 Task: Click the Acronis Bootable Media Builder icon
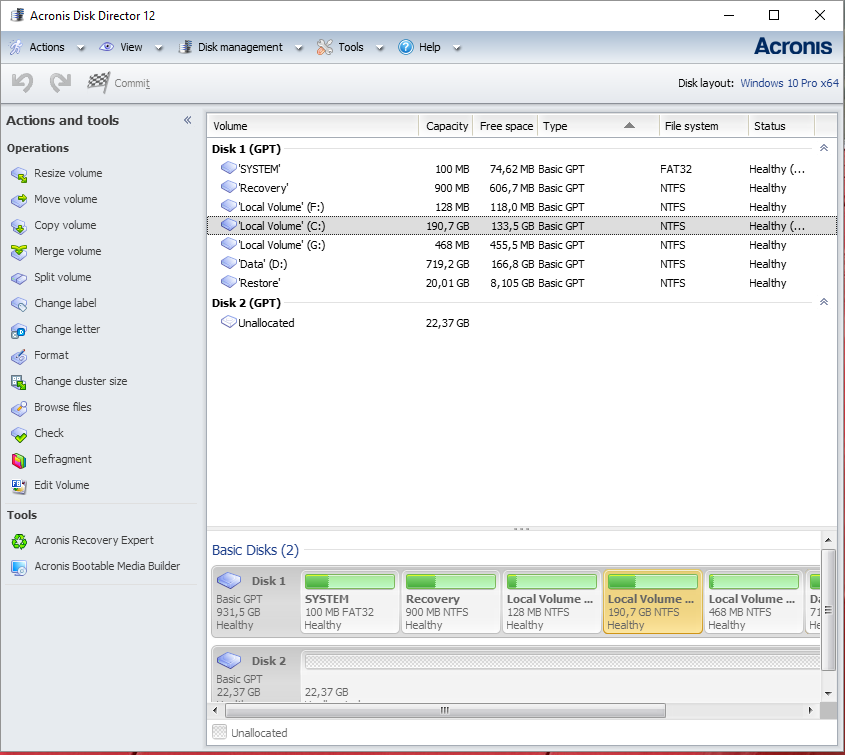click(19, 567)
